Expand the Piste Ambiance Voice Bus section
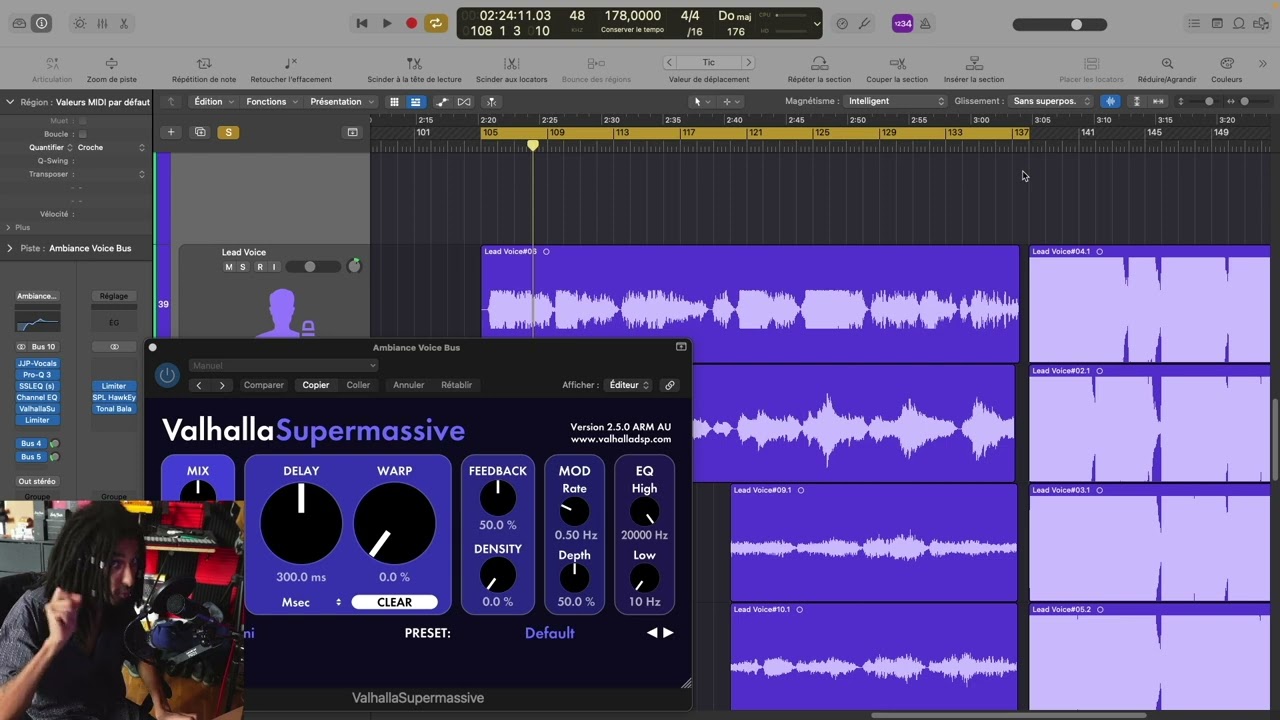 coord(10,248)
